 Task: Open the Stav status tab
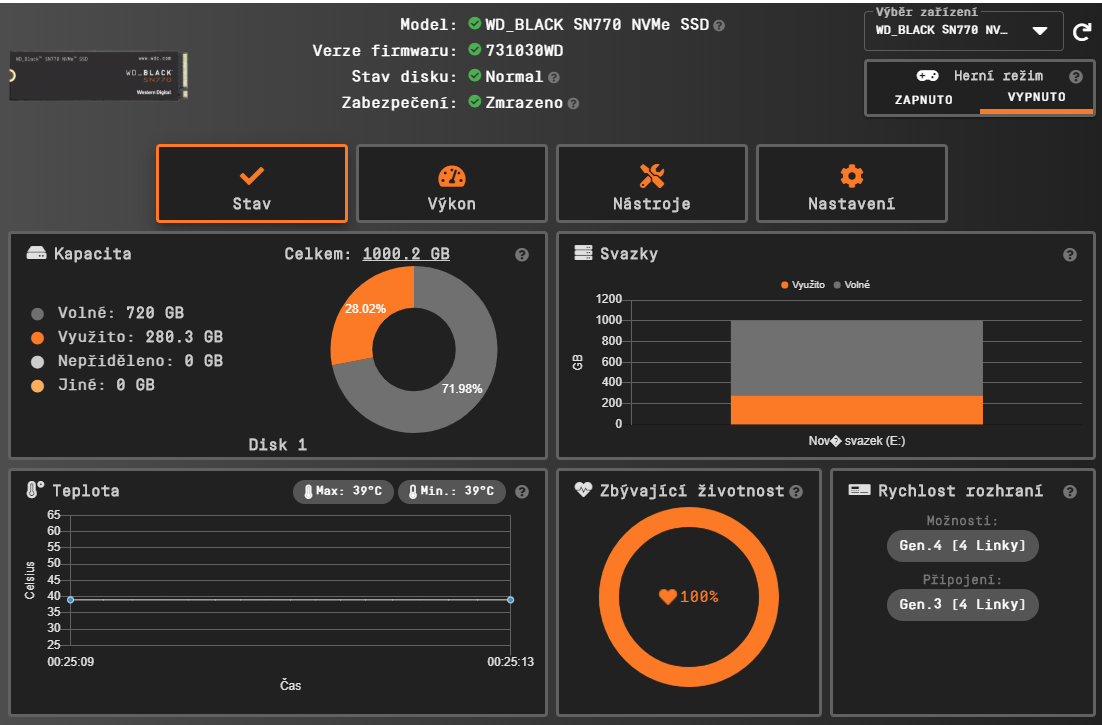[x=252, y=183]
